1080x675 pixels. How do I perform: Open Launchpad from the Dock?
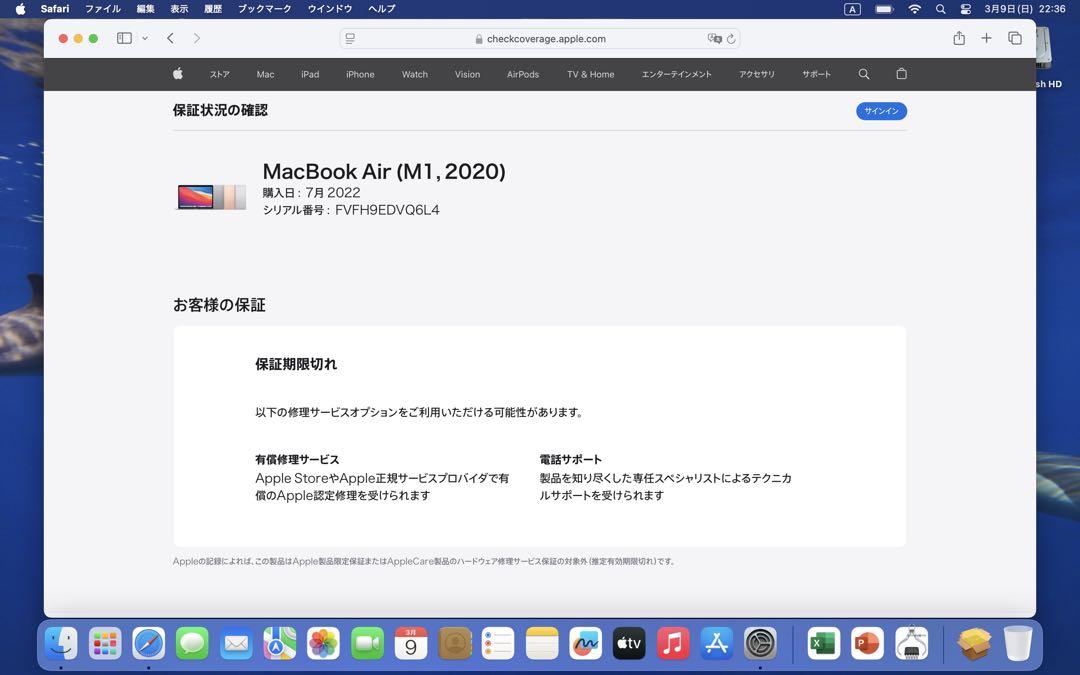tap(105, 644)
